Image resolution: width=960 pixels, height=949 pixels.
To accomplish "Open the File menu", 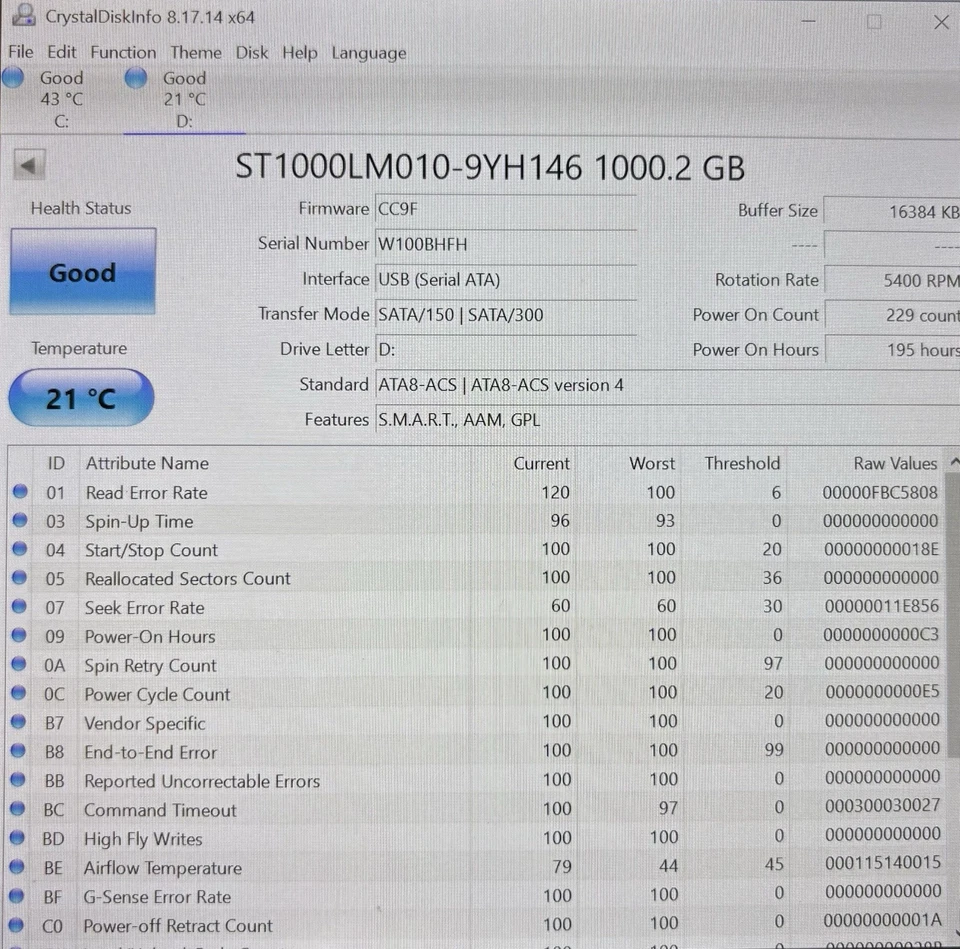I will (20, 52).
